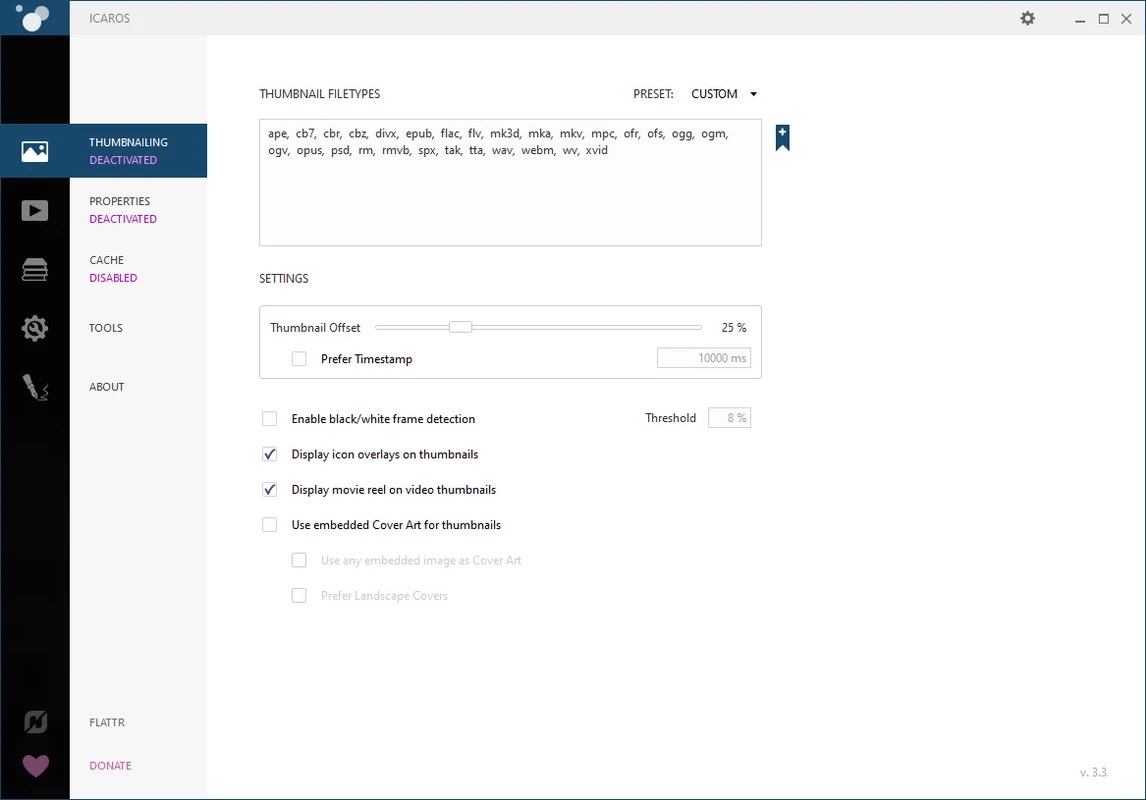Enable the Prefer Timestamp checkbox
The image size is (1146, 800).
click(299, 359)
